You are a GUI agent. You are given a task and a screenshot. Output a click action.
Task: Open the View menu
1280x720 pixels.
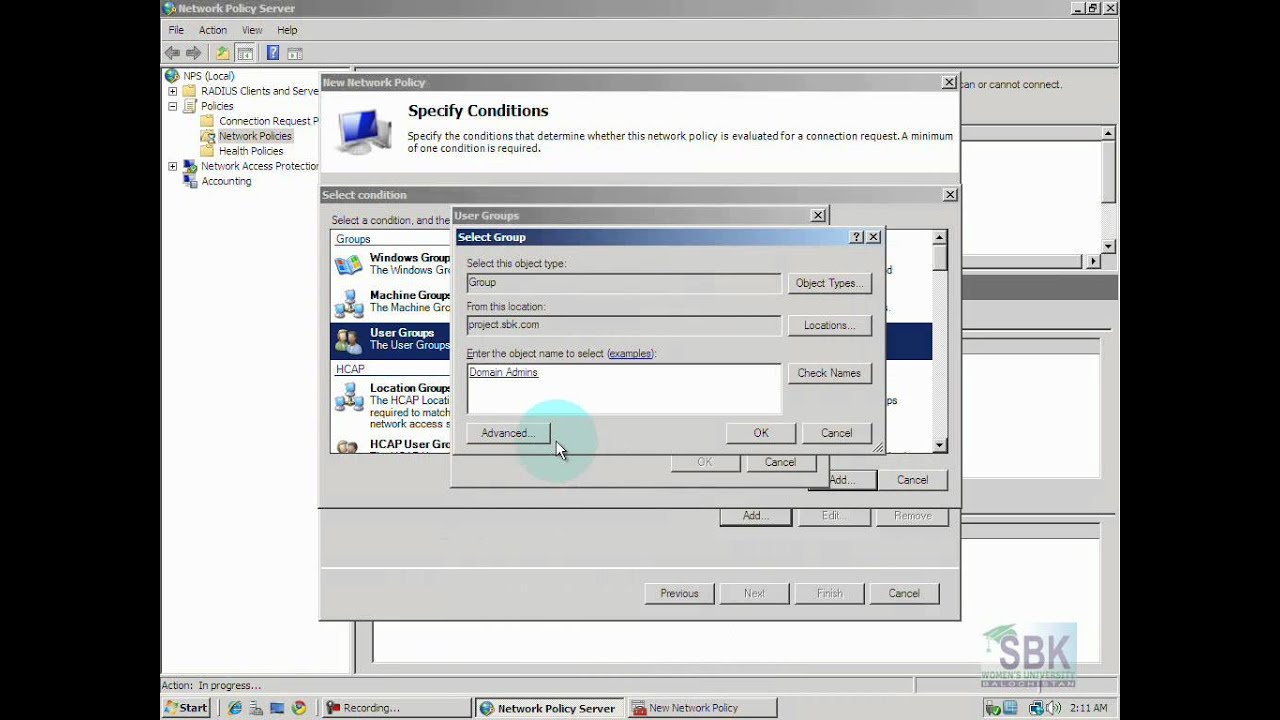click(252, 30)
